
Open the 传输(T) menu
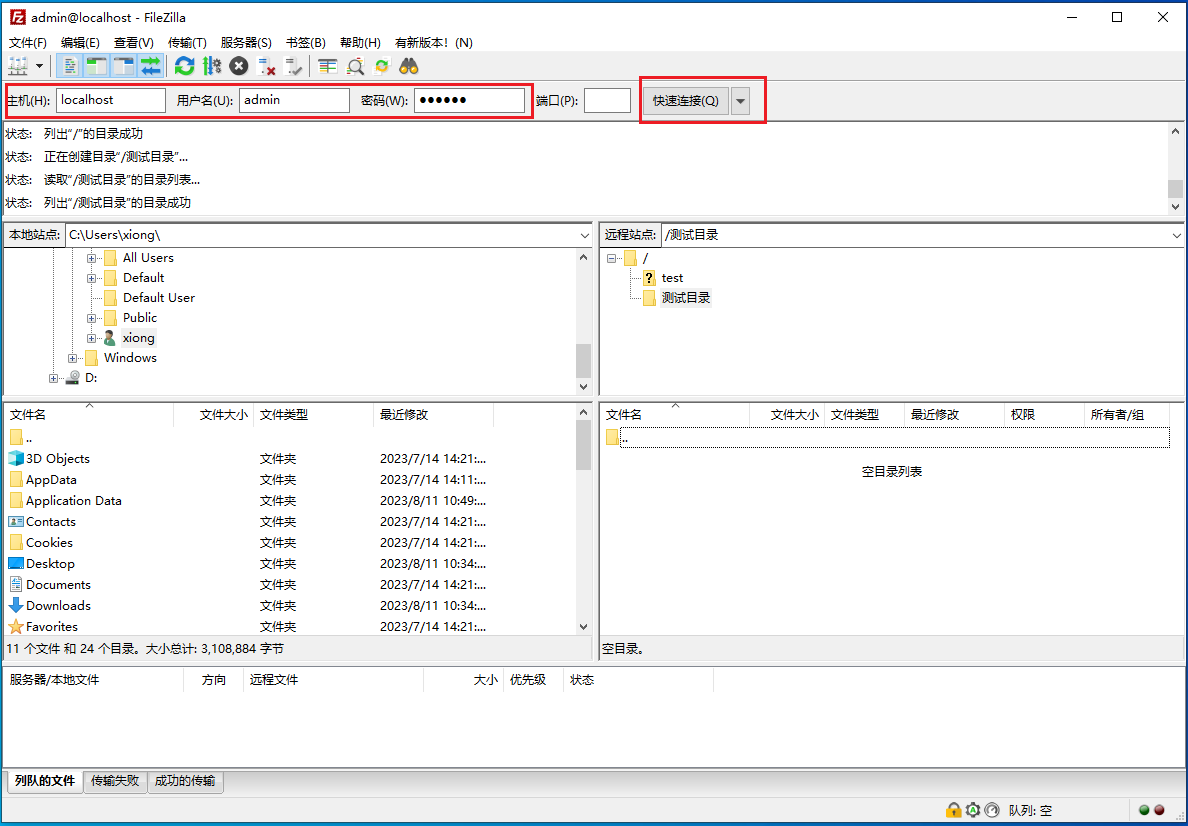187,42
